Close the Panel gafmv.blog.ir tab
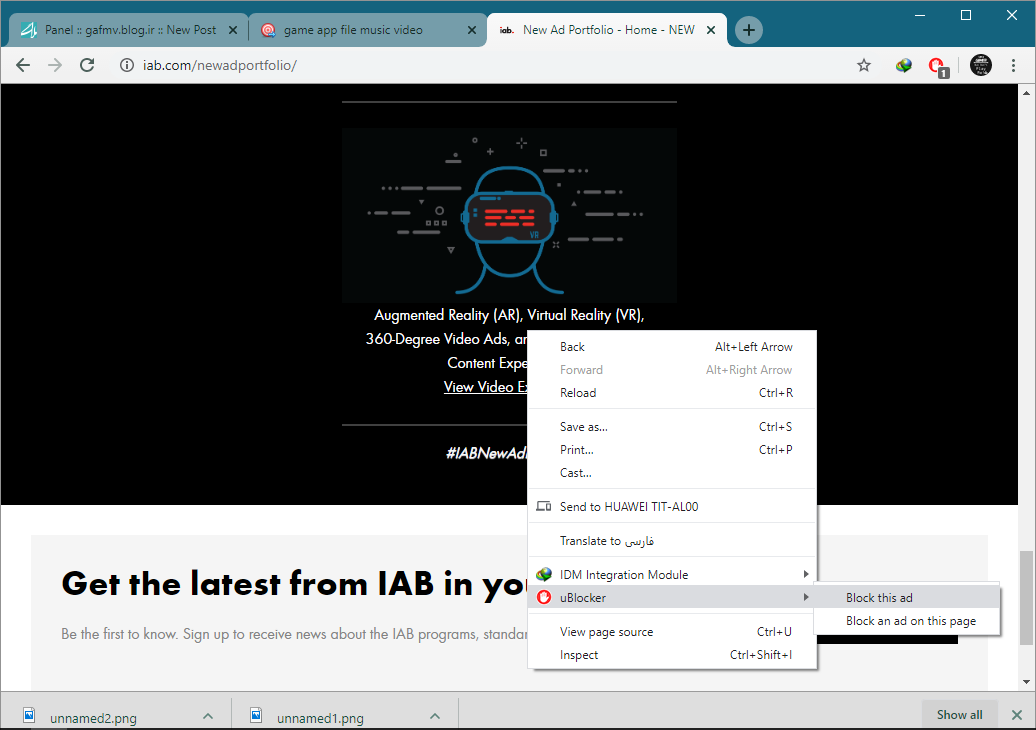The width and height of the screenshot is (1036, 730). (x=233, y=30)
